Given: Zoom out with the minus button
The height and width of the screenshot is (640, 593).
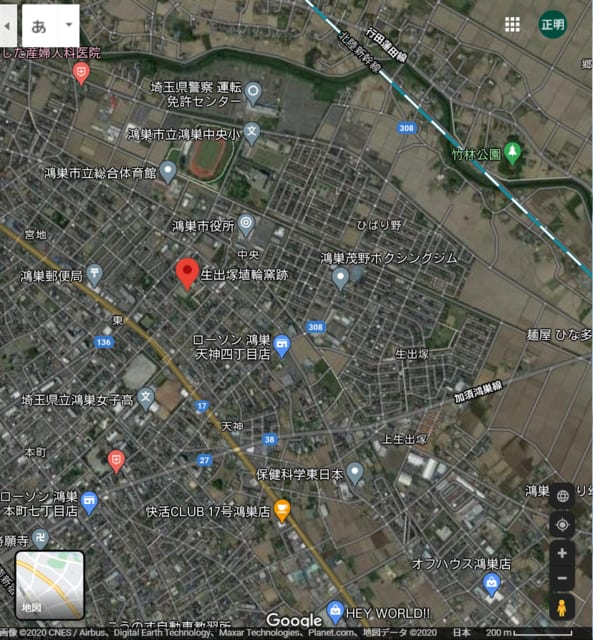Looking at the screenshot, I should tap(562, 578).
